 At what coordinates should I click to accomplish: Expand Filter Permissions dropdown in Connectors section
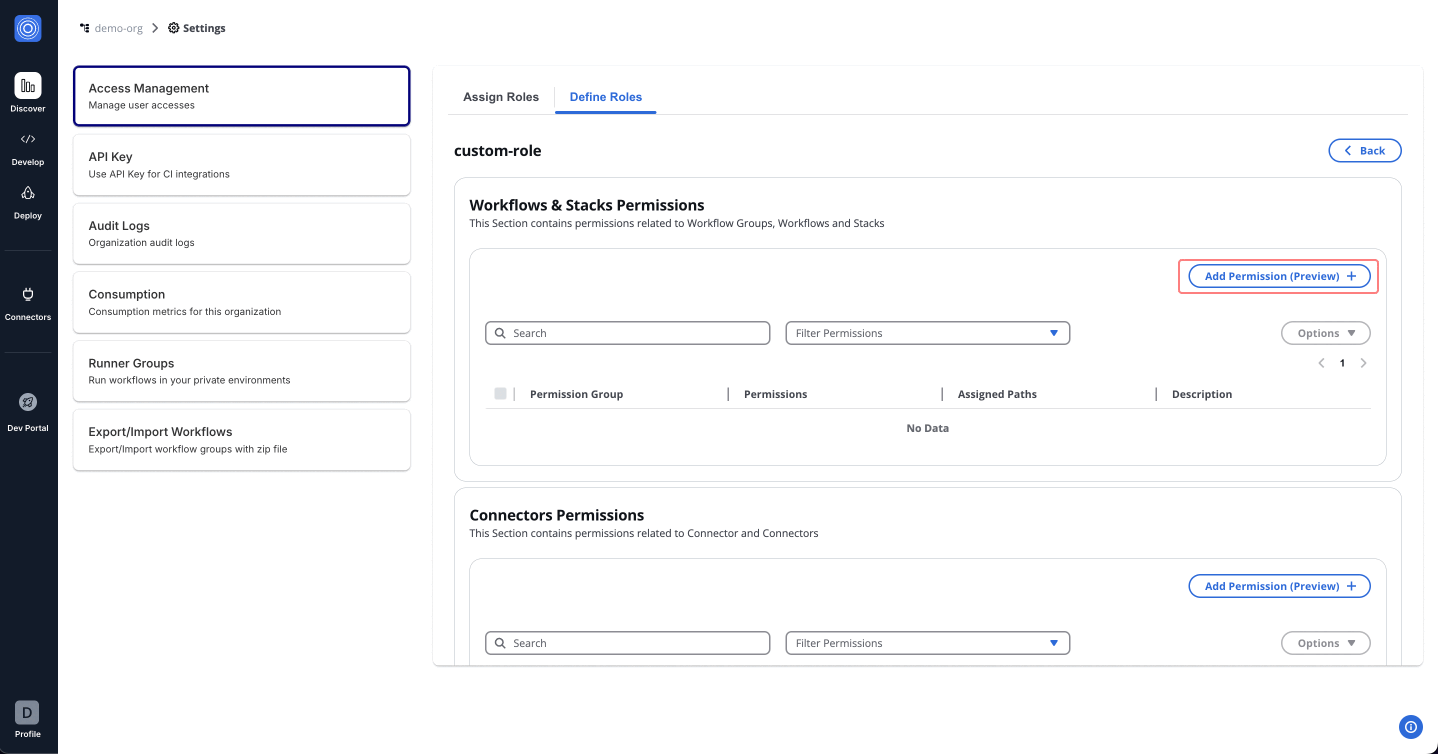[x=927, y=643]
